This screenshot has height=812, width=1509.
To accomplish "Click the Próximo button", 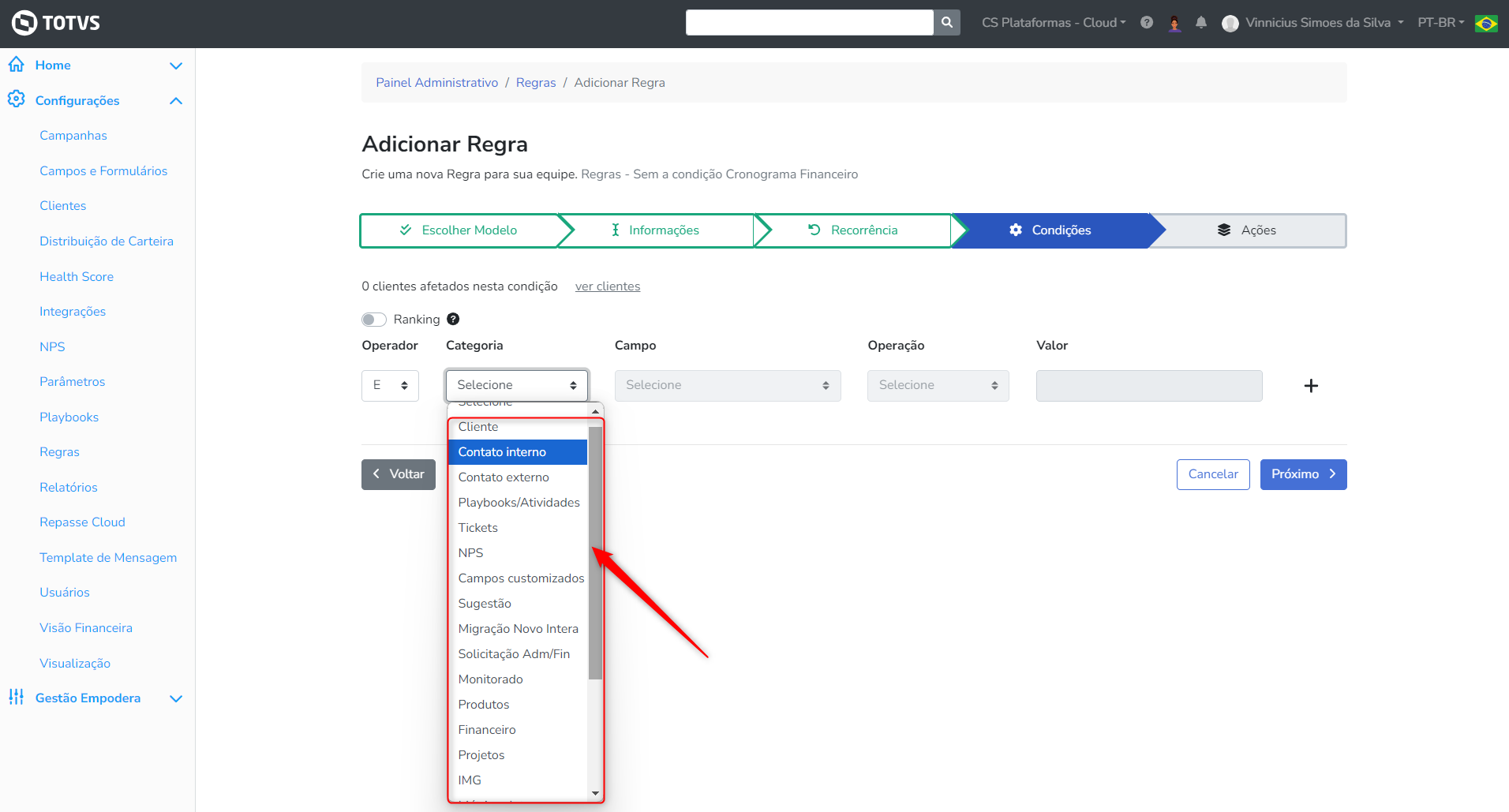I will tap(1303, 474).
